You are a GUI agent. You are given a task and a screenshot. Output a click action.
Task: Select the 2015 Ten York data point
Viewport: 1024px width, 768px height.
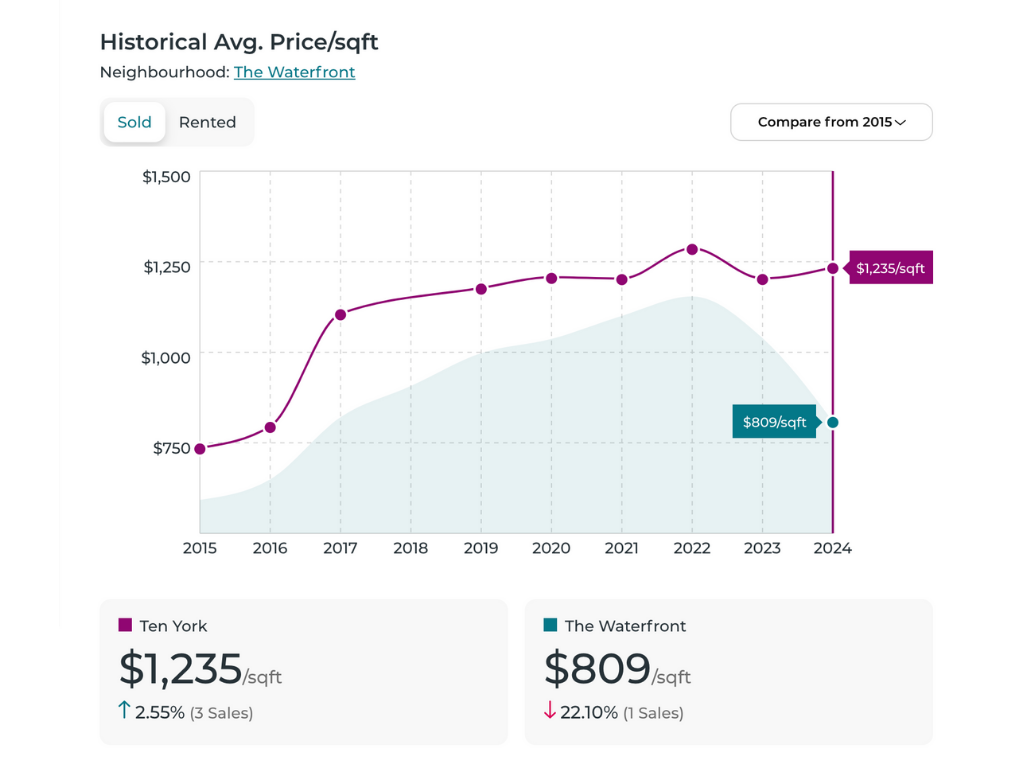click(200, 448)
